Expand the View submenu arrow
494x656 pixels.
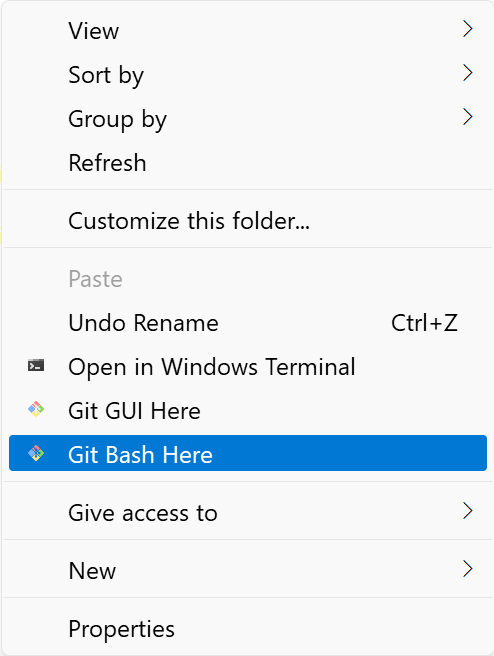[x=468, y=29]
